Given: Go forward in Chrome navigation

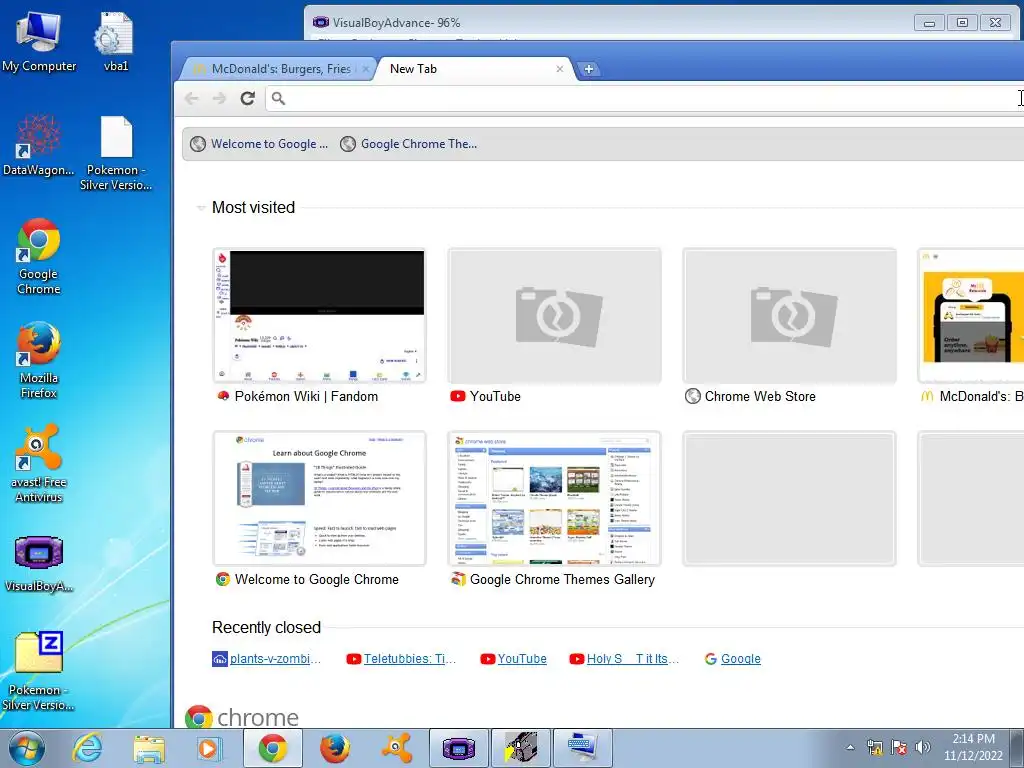Looking at the screenshot, I should click(x=219, y=99).
